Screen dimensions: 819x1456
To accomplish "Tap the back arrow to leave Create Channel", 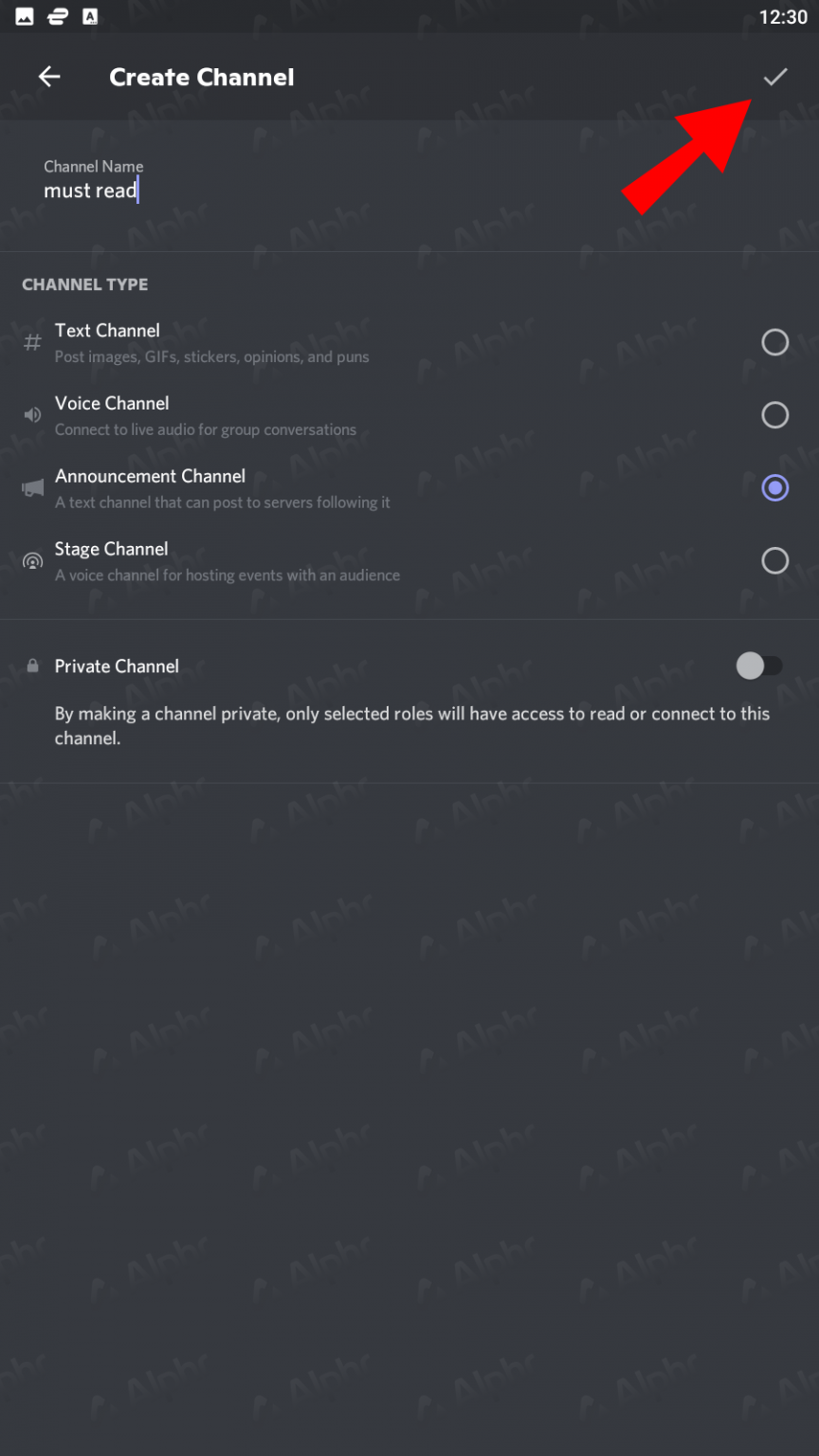I will [x=48, y=77].
